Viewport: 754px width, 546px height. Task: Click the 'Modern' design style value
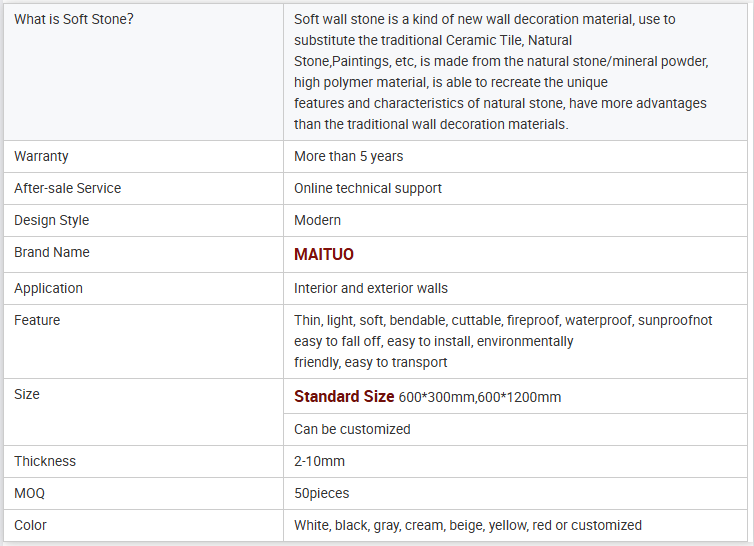pyautogui.click(x=317, y=220)
